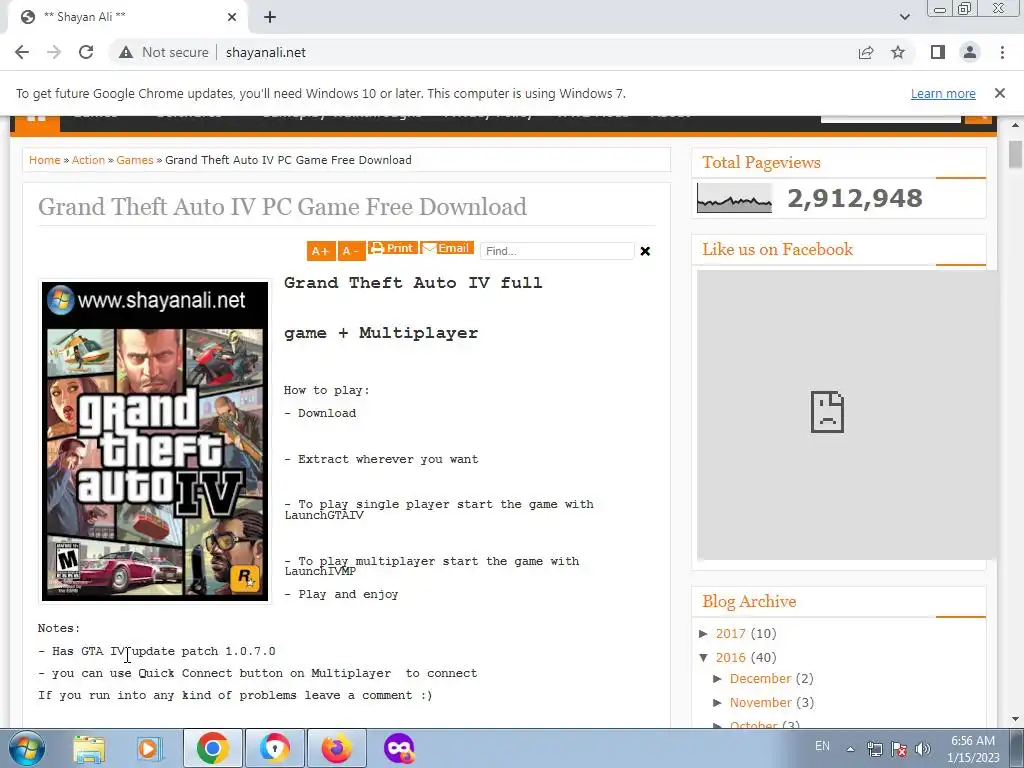1024x768 pixels.
Task: Open 2017 blog archive link
Action: tap(731, 633)
